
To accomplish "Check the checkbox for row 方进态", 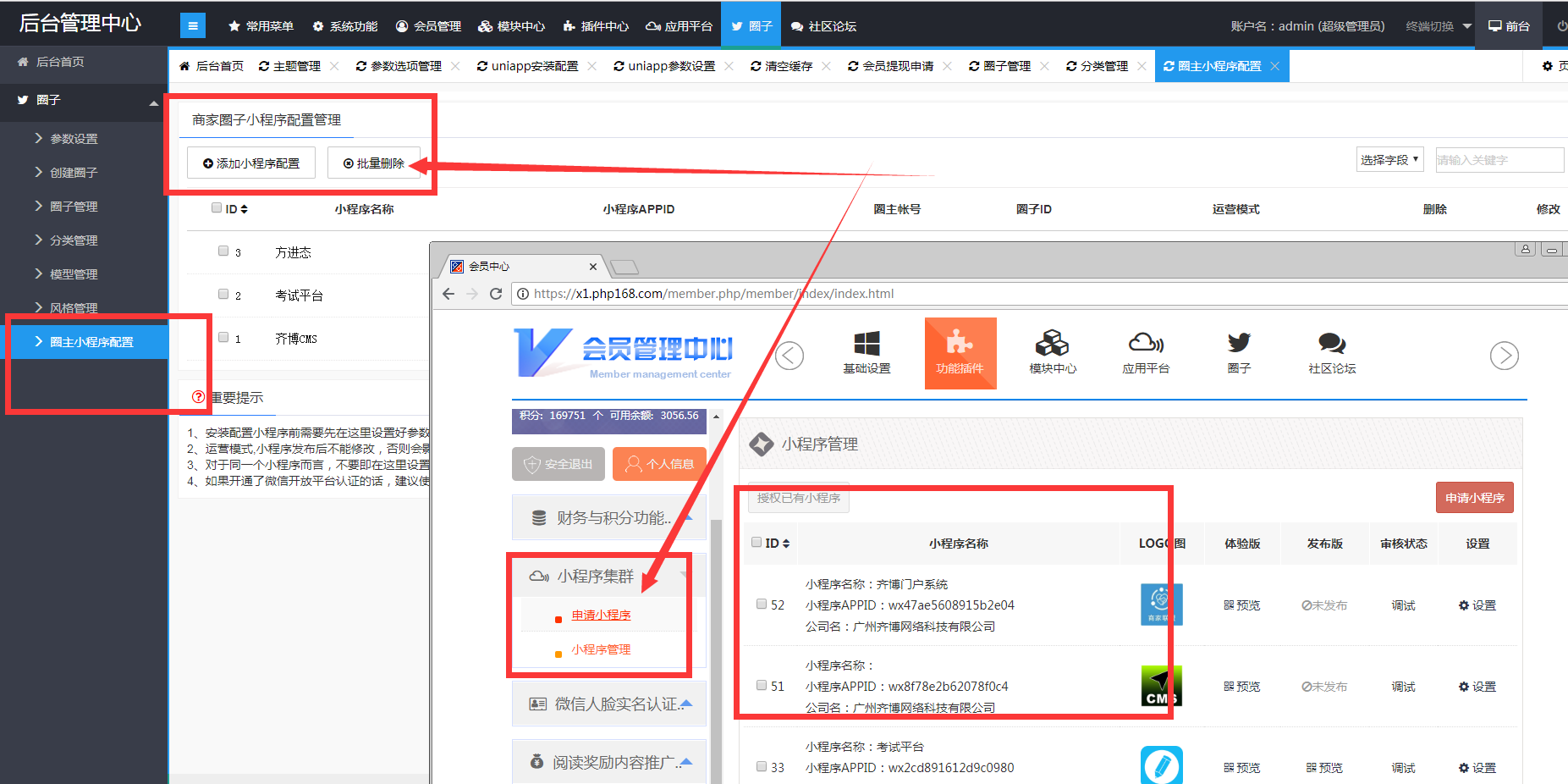I will [223, 251].
